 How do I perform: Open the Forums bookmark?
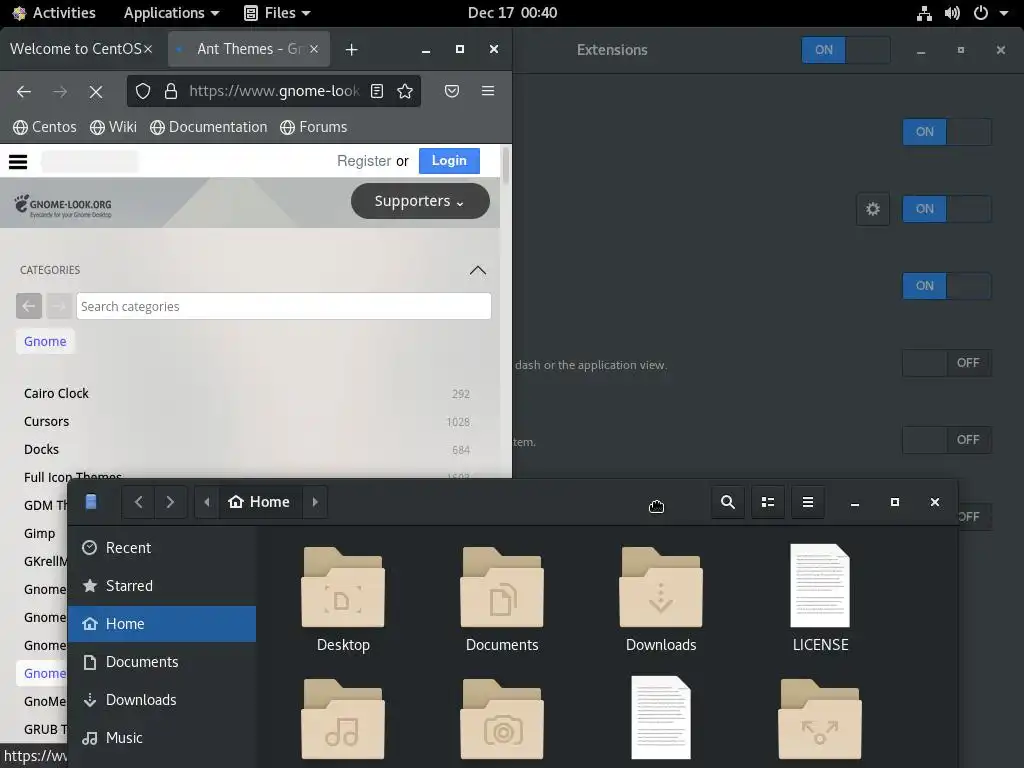coord(314,127)
